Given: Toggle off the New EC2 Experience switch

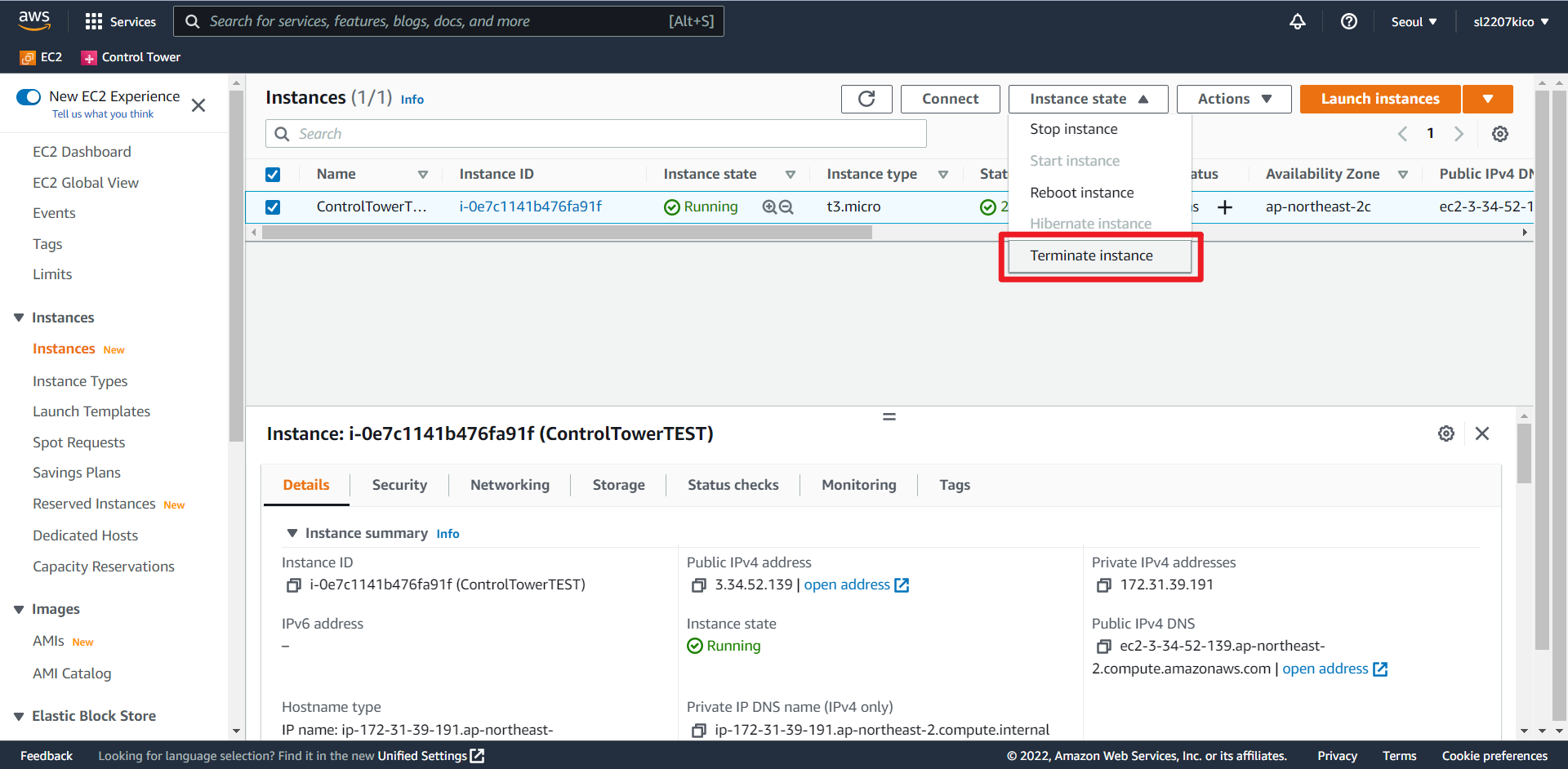Looking at the screenshot, I should (29, 96).
